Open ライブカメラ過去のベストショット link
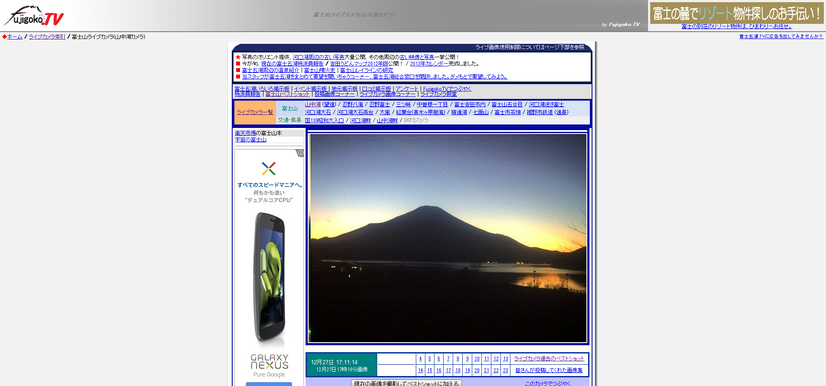 pos(549,359)
